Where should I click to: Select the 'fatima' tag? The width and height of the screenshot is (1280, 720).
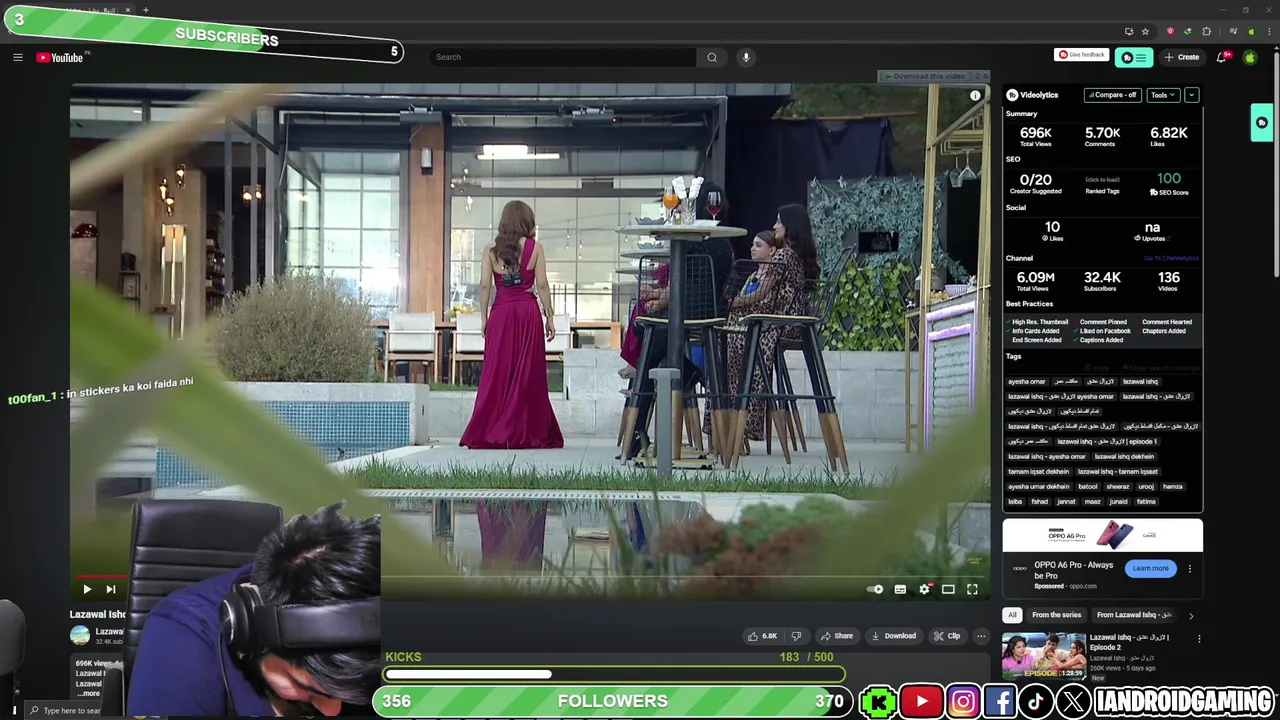point(1146,501)
